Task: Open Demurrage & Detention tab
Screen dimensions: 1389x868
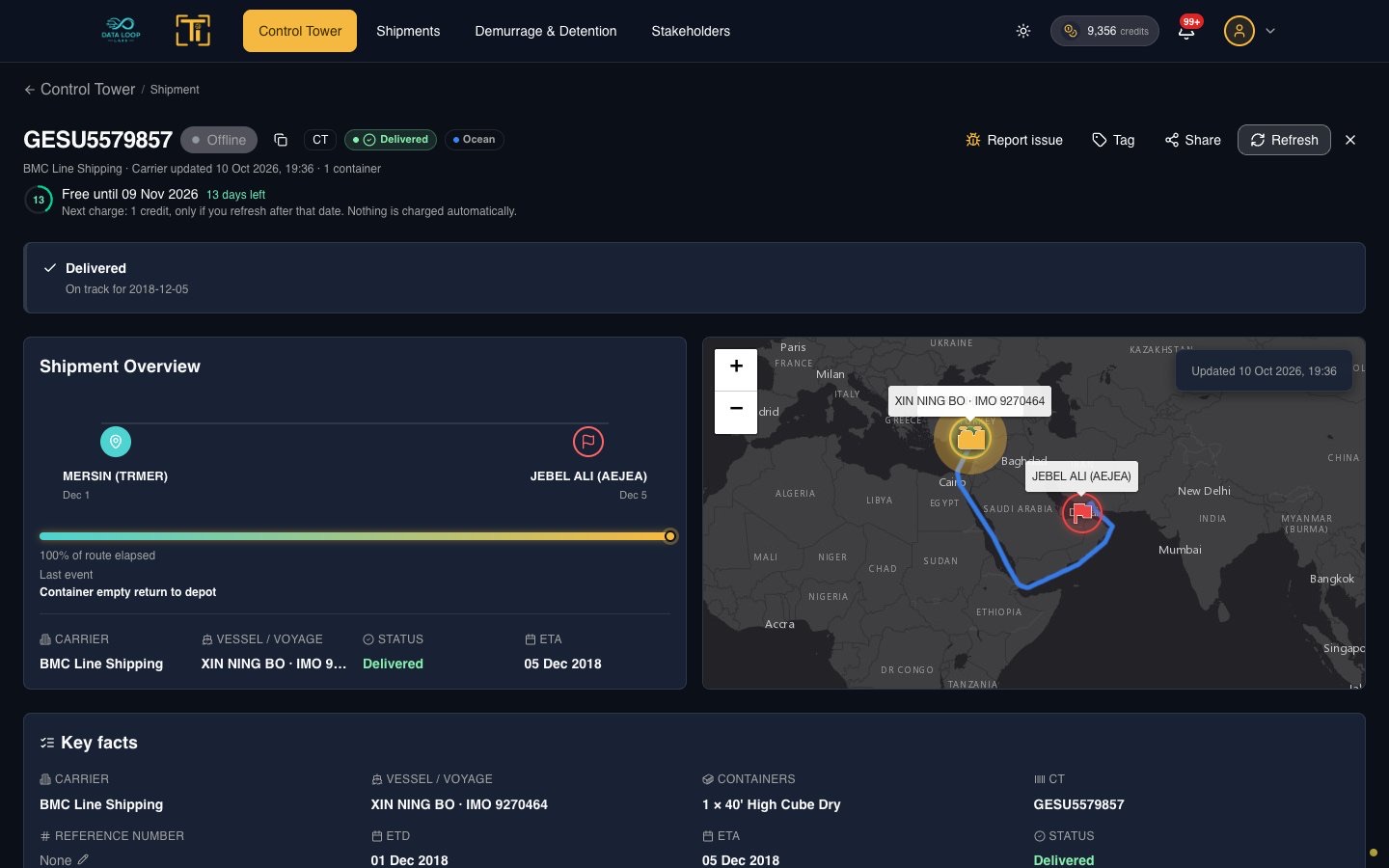Action: 546,31
